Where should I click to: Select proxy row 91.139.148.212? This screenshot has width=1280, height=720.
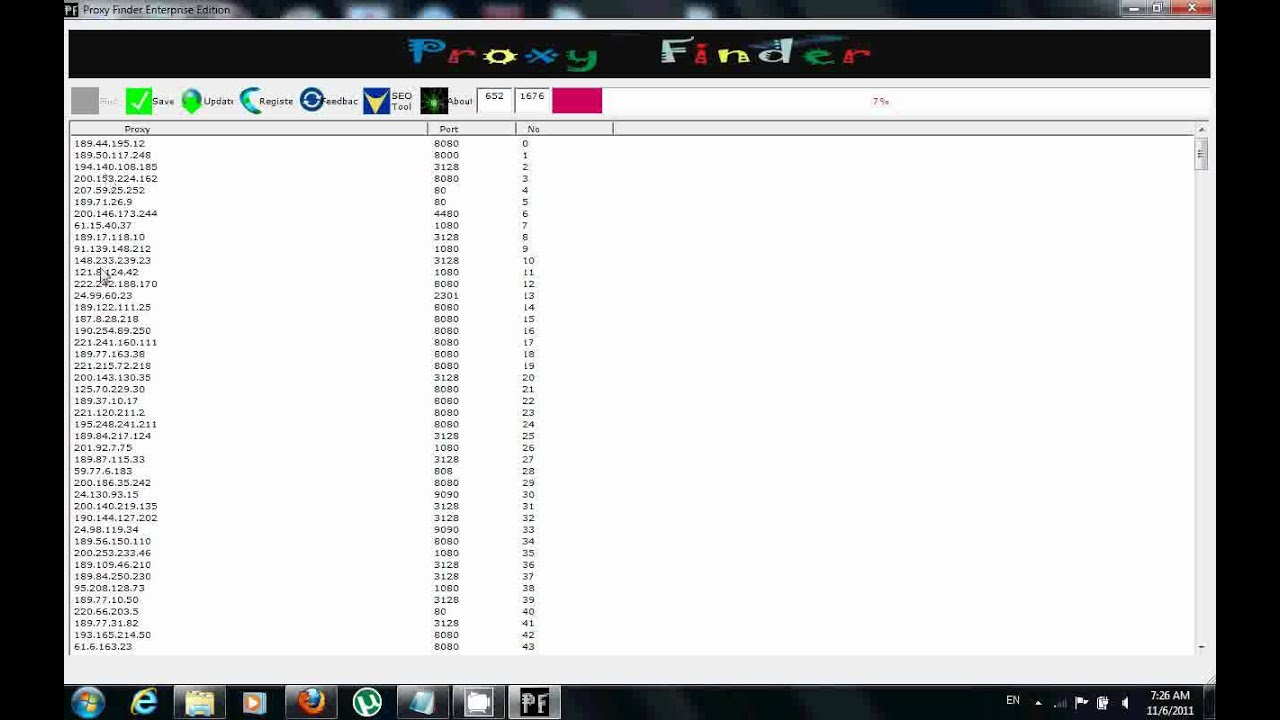point(112,249)
